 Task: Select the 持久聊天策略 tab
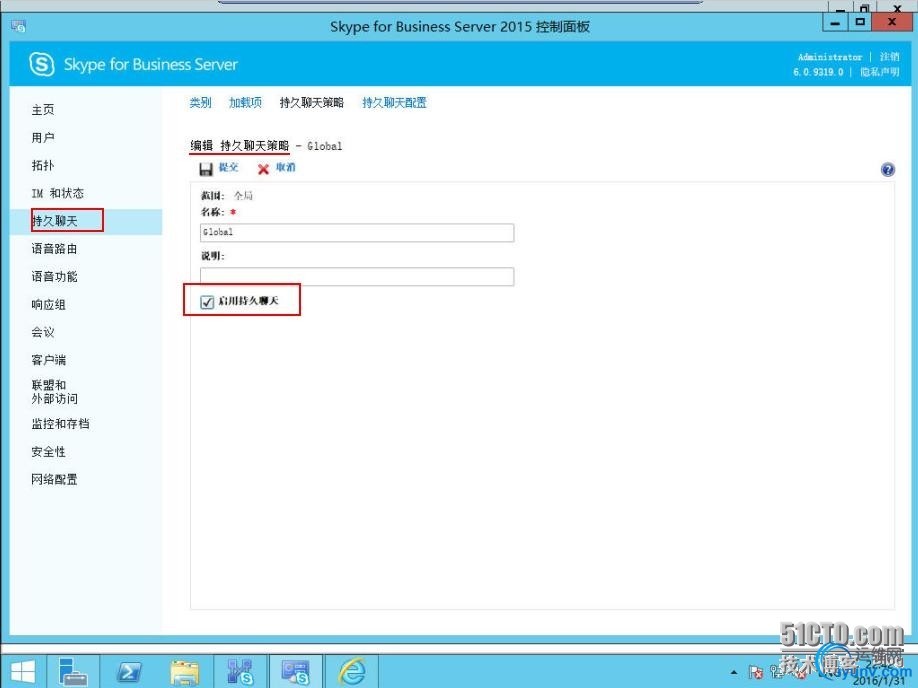click(x=311, y=102)
